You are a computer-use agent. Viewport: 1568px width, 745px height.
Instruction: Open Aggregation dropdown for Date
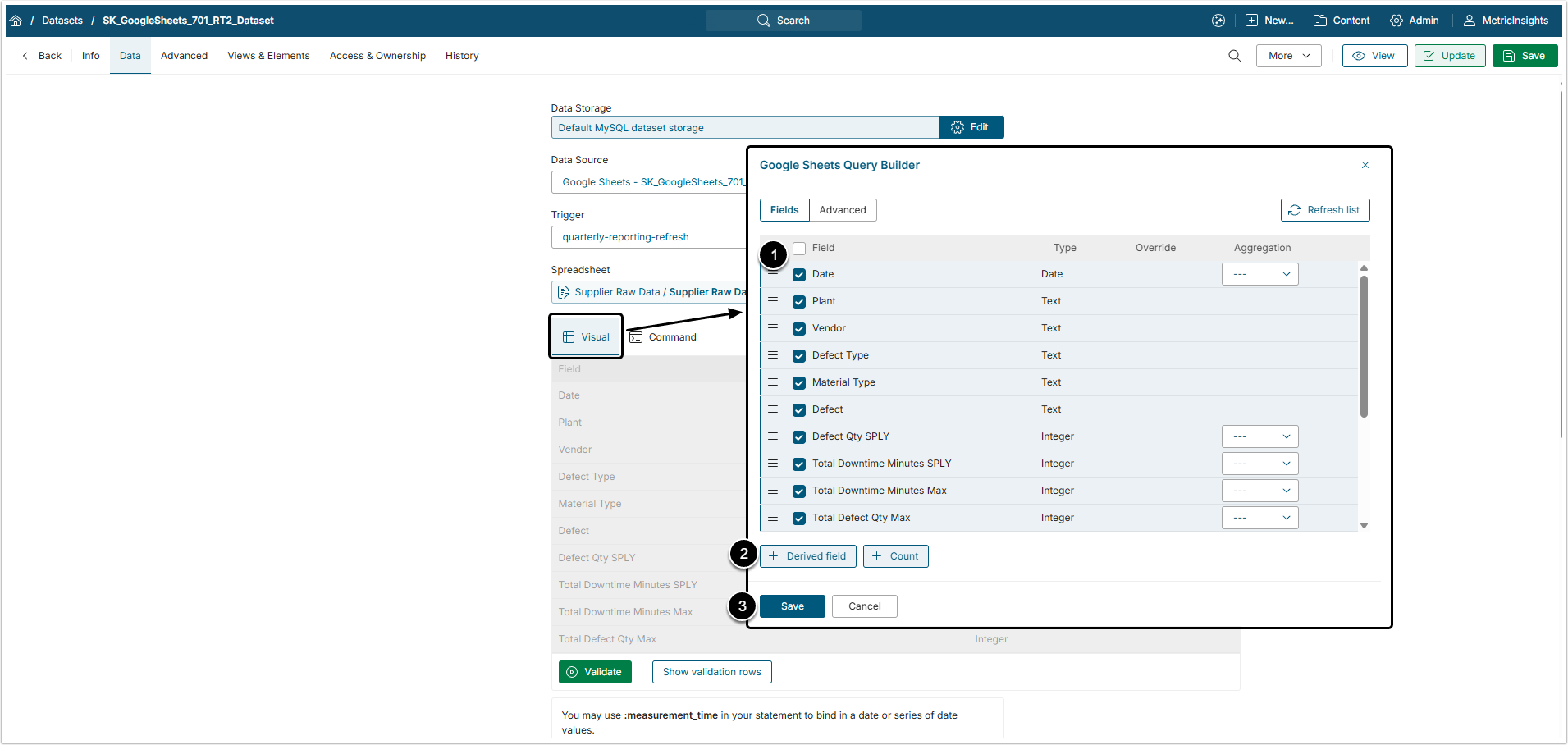pos(1259,274)
